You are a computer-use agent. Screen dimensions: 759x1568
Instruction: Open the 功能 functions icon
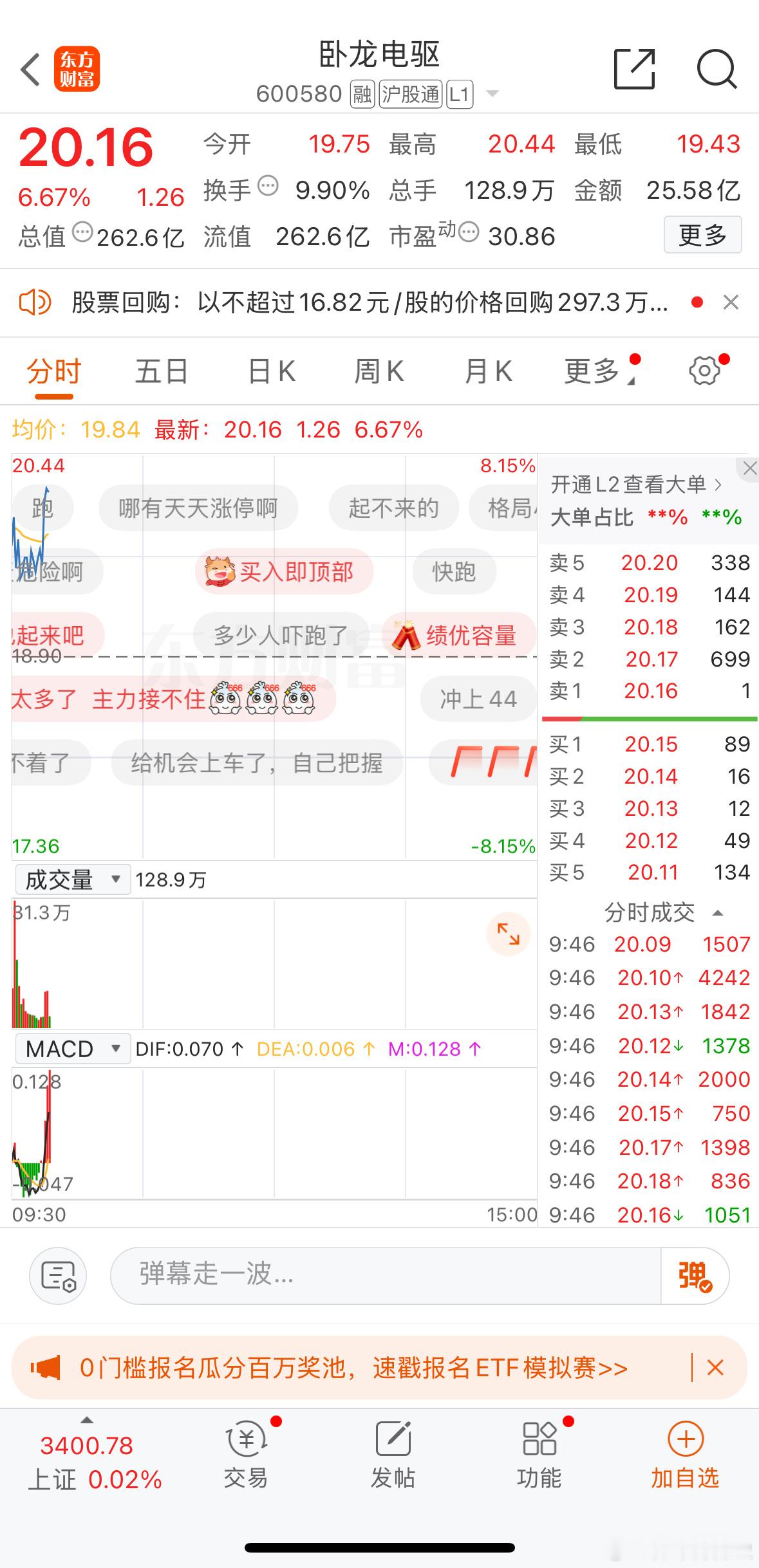[x=539, y=1455]
